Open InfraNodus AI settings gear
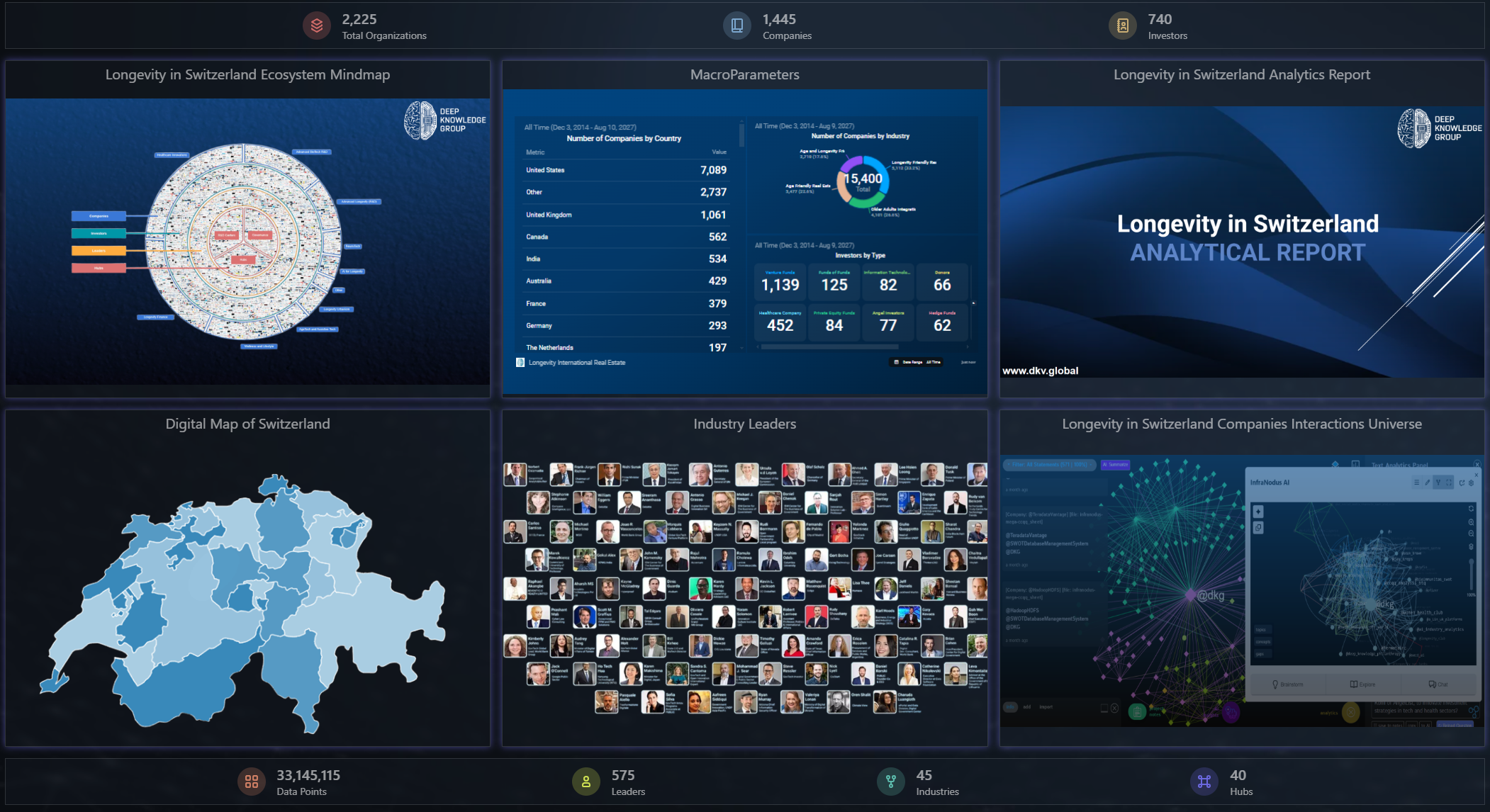This screenshot has height=812, width=1490. point(1471,483)
